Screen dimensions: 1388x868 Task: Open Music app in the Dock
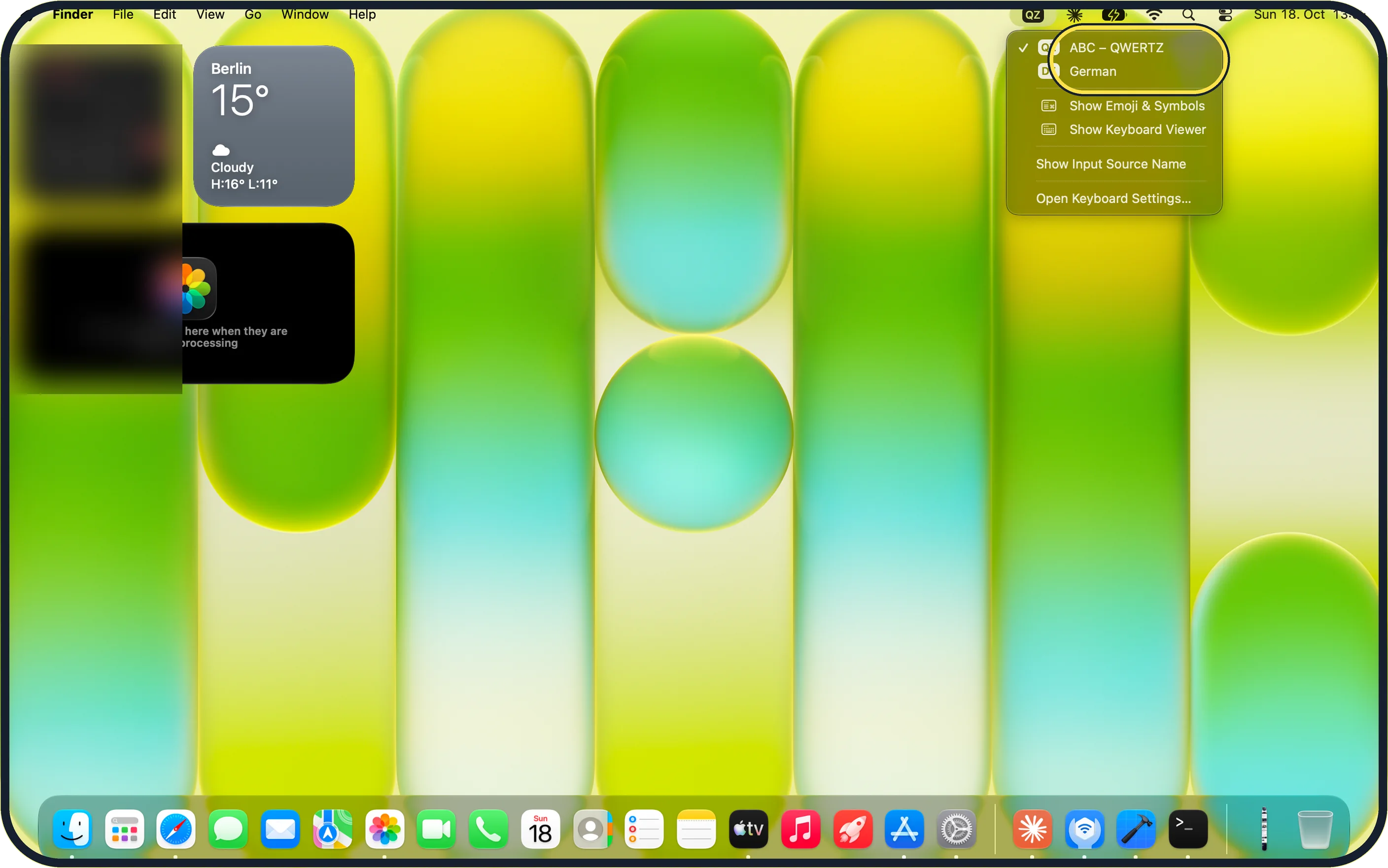pos(800,829)
